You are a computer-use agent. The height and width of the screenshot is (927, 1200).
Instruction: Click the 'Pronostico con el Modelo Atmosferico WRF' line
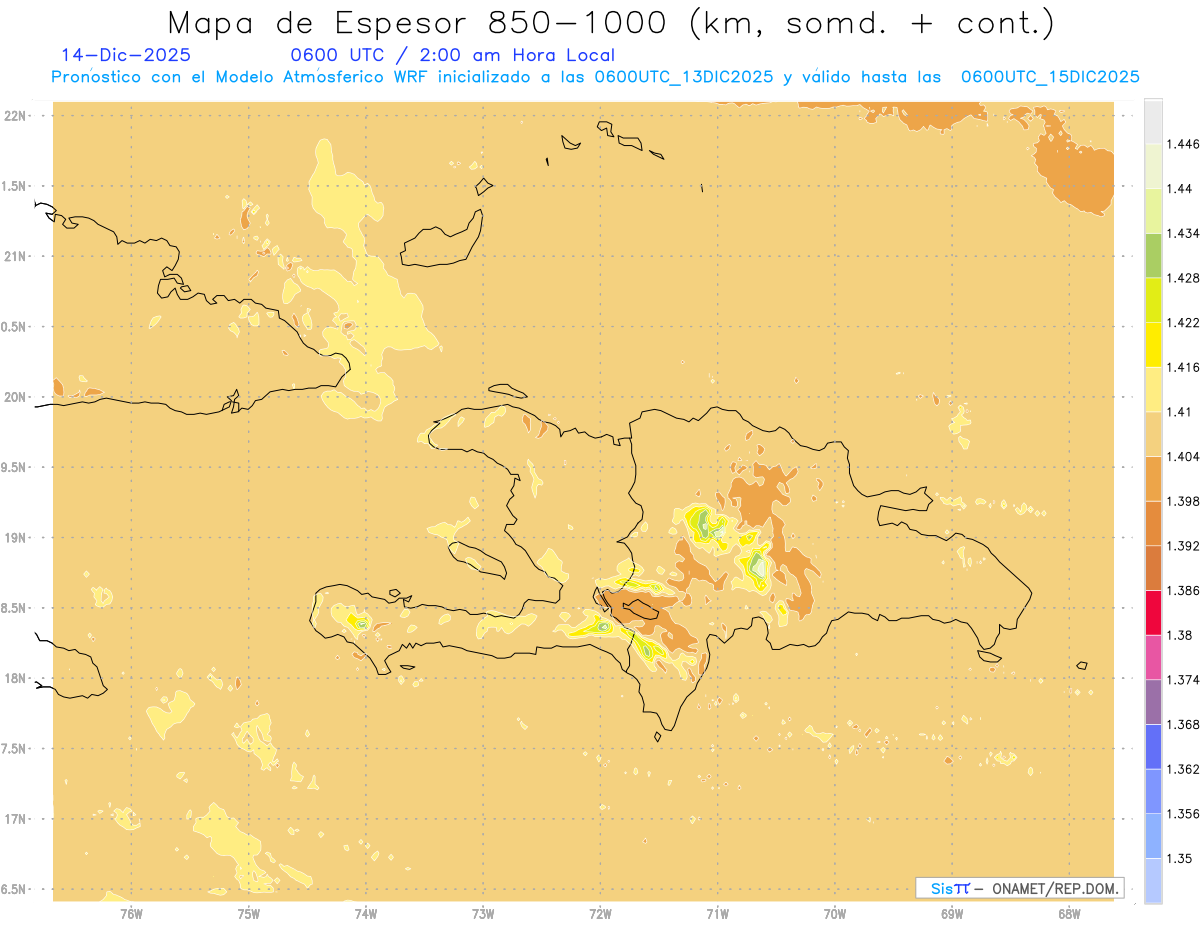tap(596, 76)
